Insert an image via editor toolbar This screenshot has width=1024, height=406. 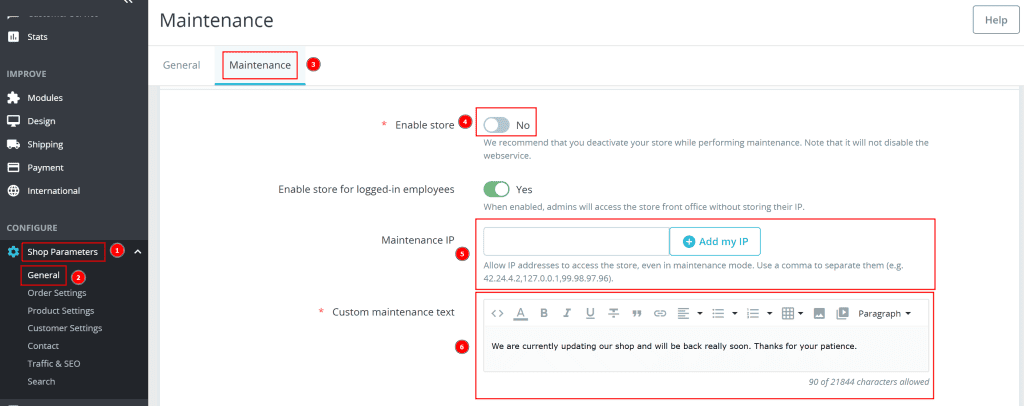[820, 313]
